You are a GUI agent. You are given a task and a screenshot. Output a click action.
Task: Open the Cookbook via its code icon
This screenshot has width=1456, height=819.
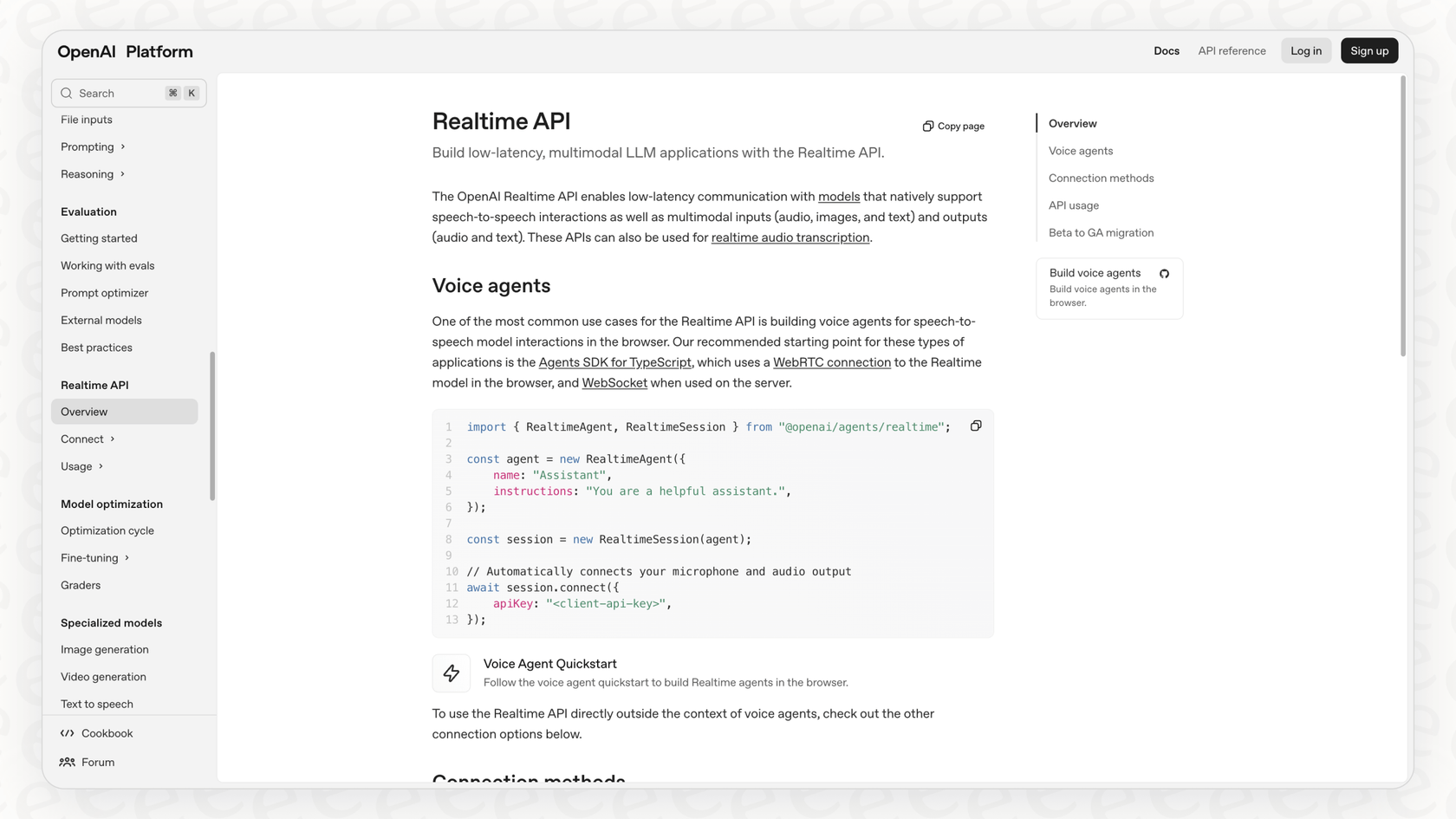pos(67,732)
